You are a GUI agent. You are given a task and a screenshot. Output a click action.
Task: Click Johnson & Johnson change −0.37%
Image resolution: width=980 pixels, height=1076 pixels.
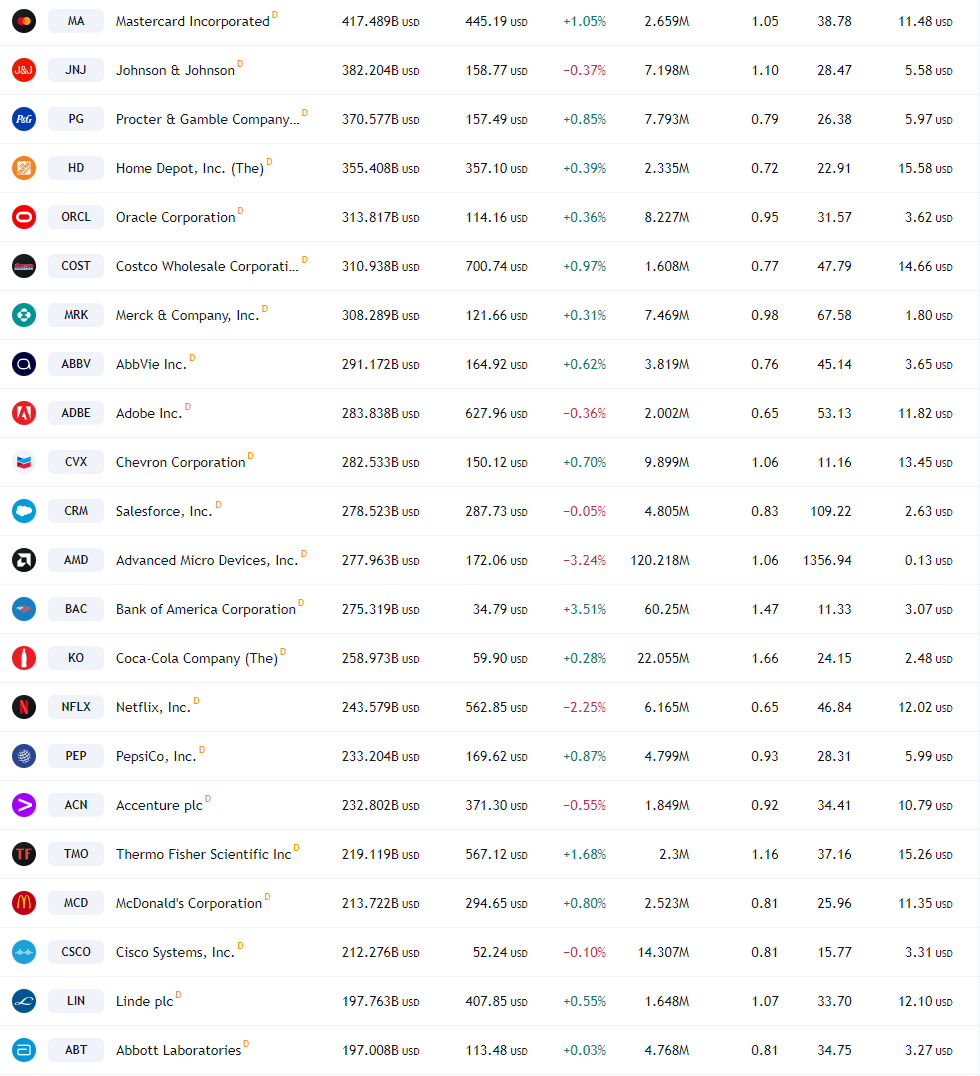click(585, 70)
